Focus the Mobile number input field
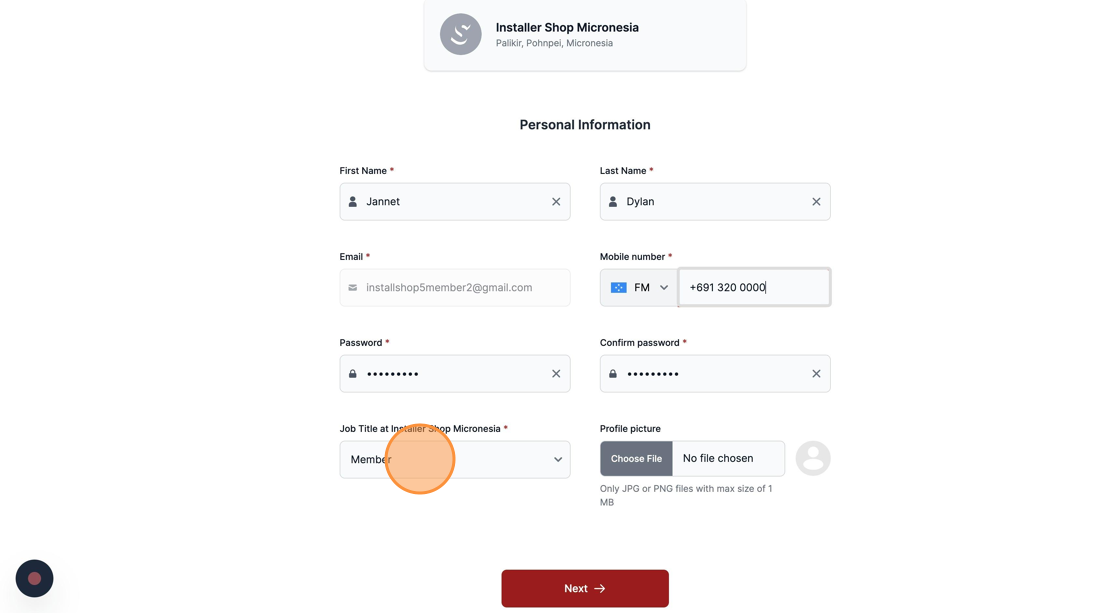Image resolution: width=1120 pixels, height=613 pixels. tap(754, 287)
